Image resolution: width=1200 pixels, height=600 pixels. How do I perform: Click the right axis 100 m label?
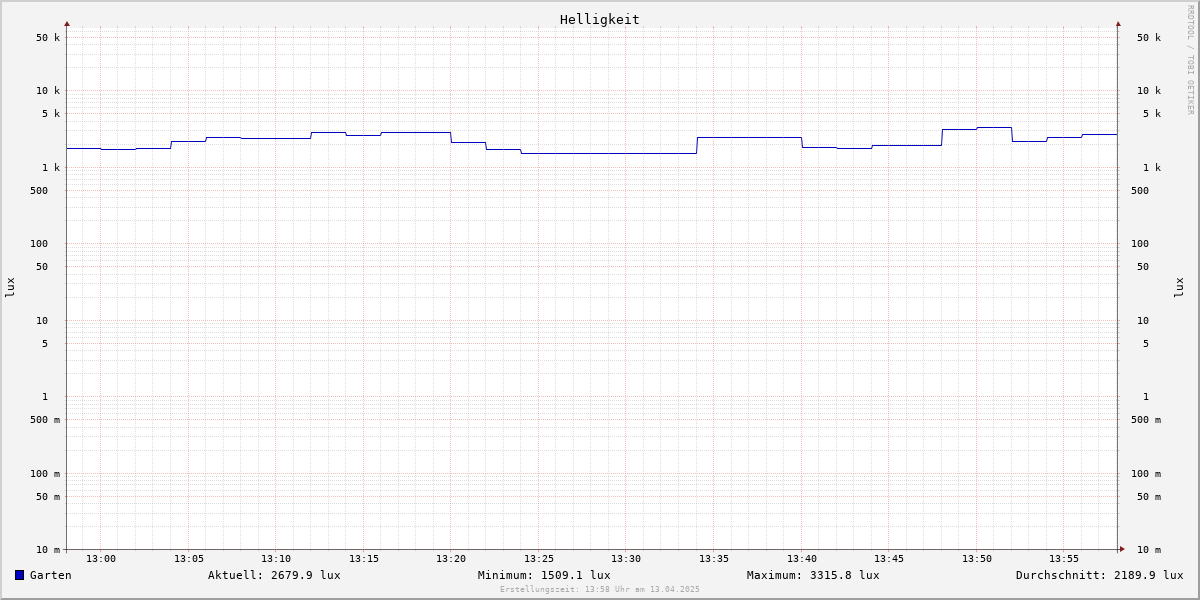pyautogui.click(x=1146, y=474)
